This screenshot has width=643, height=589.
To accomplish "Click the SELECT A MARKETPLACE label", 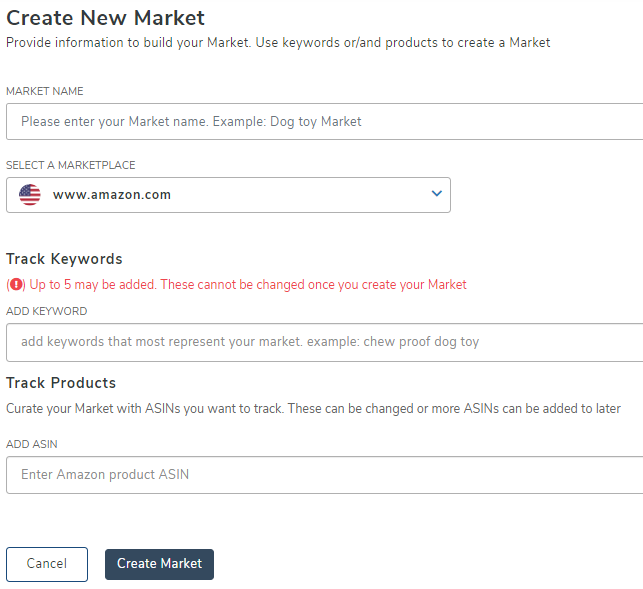I will point(70,165).
